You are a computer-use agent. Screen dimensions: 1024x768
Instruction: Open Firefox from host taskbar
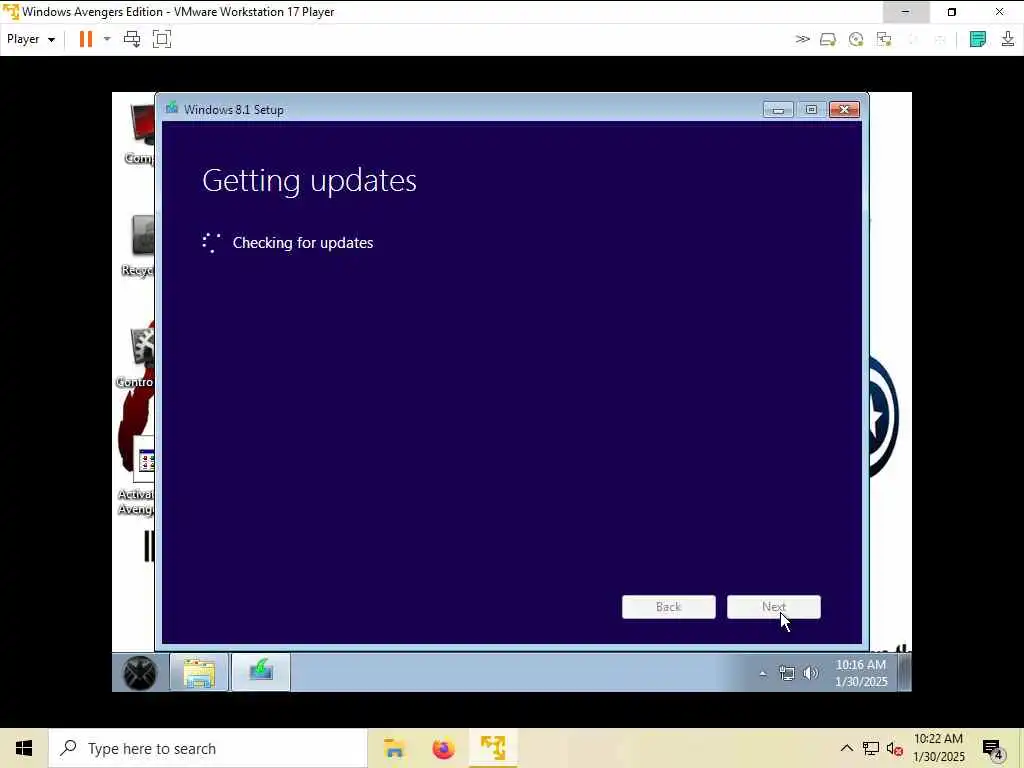[443, 748]
